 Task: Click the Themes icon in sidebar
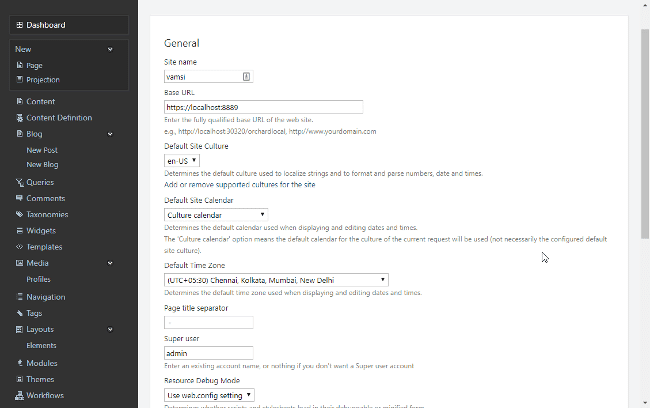pos(20,379)
